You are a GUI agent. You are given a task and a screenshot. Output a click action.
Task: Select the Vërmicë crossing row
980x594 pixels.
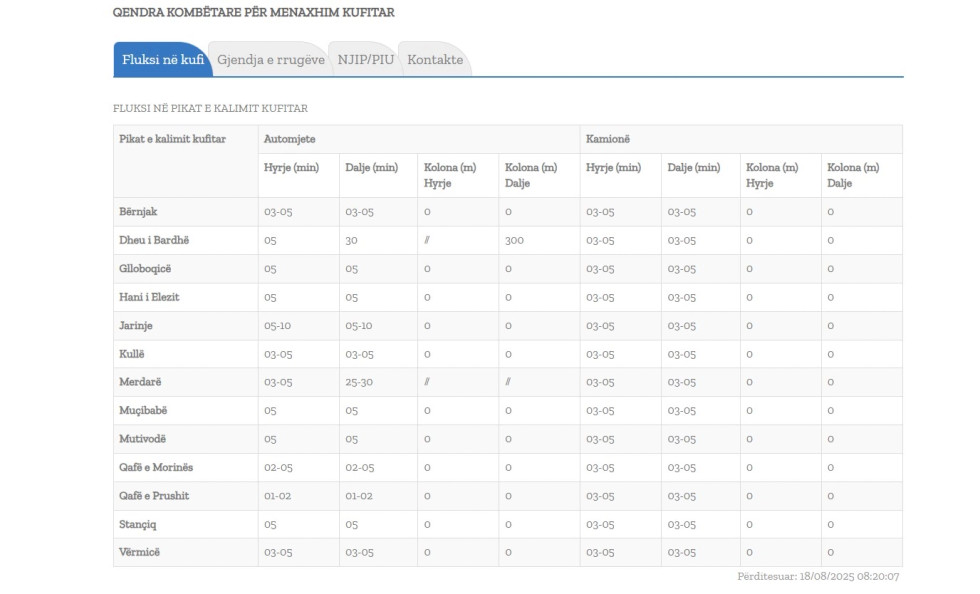click(x=508, y=553)
